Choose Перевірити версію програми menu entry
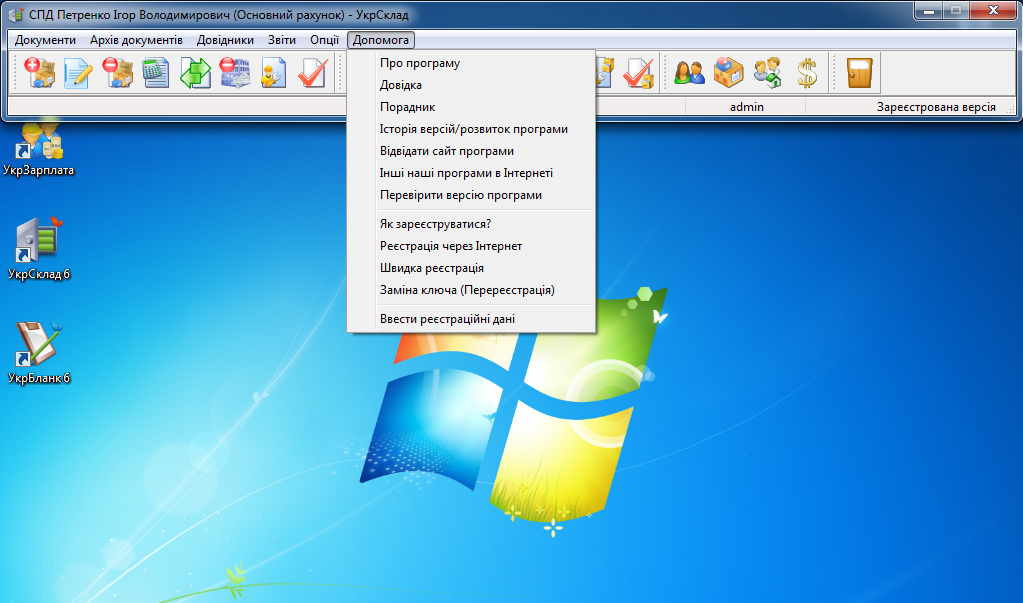This screenshot has width=1023, height=603. (461, 195)
